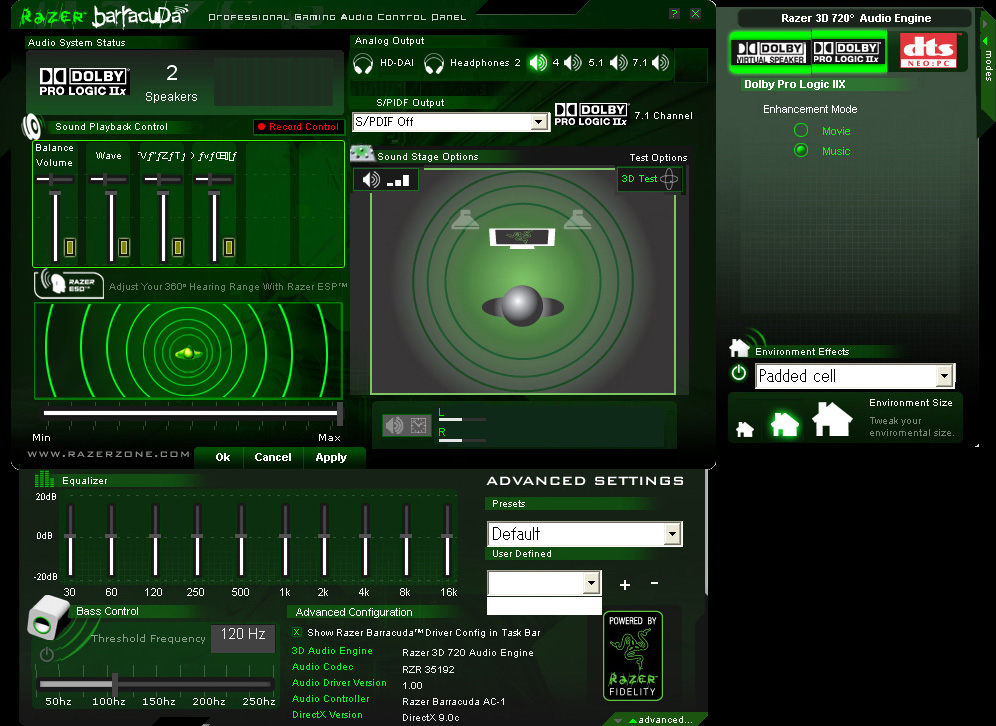
Task: Click the sound stage volume speaker icon
Action: tap(372, 180)
